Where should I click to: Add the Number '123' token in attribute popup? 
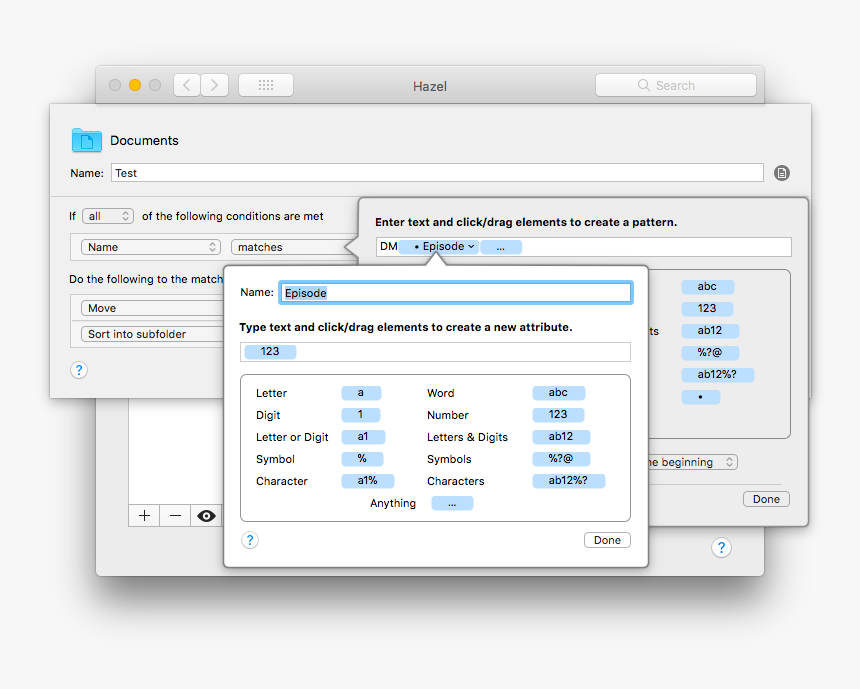click(x=558, y=415)
